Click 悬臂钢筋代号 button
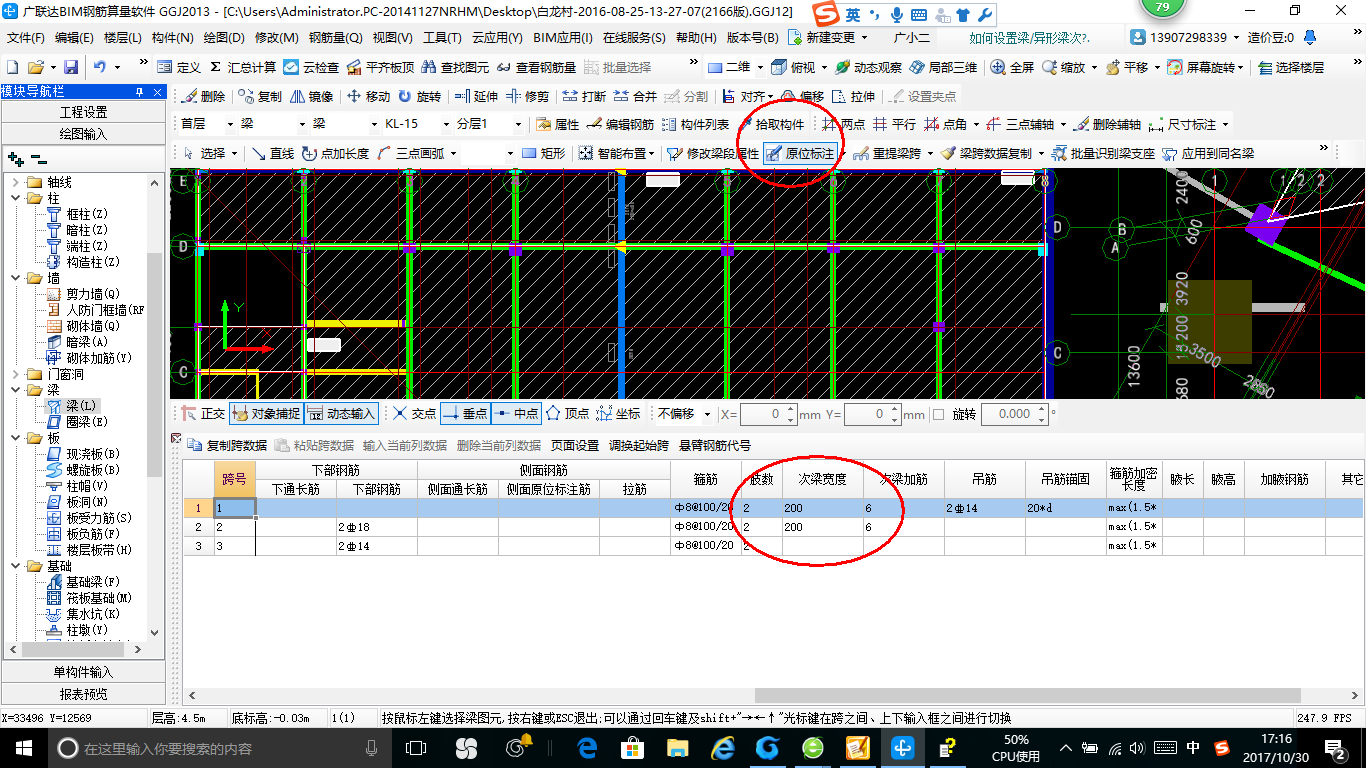Screen dimensions: 1366x768 pos(715,445)
